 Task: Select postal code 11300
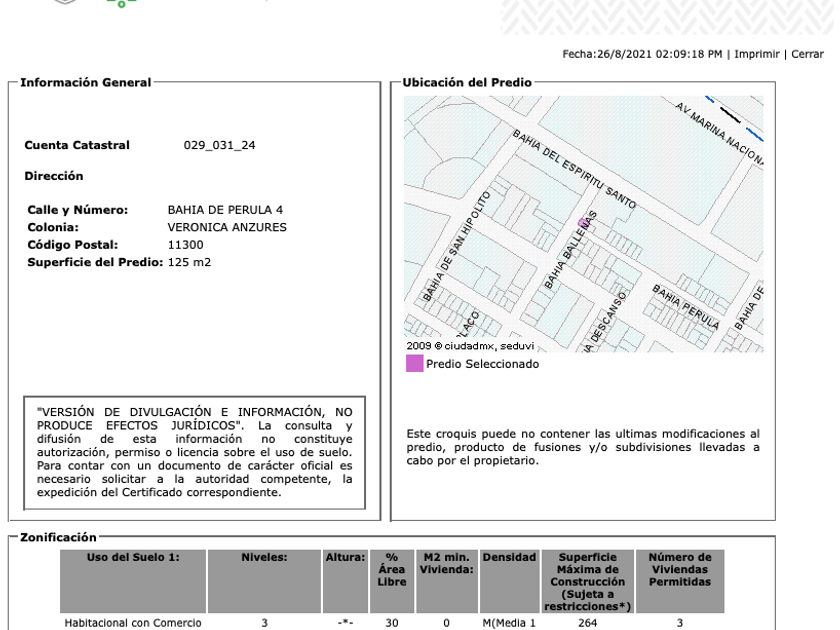pos(185,245)
